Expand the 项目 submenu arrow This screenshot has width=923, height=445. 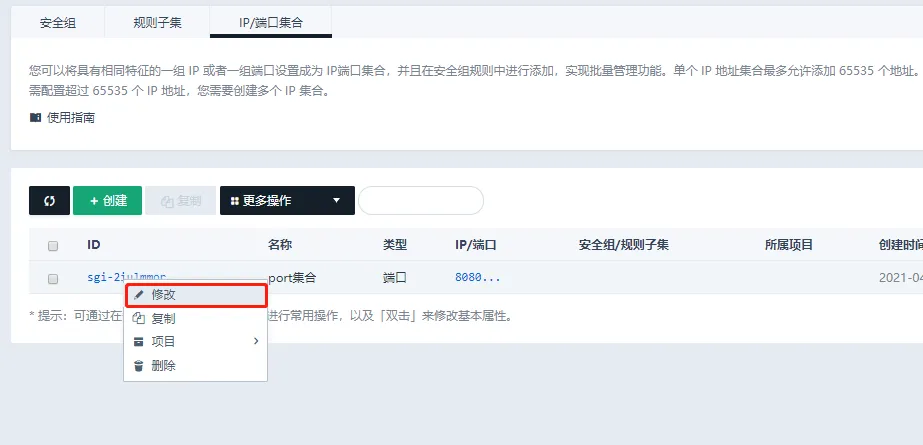tap(255, 342)
